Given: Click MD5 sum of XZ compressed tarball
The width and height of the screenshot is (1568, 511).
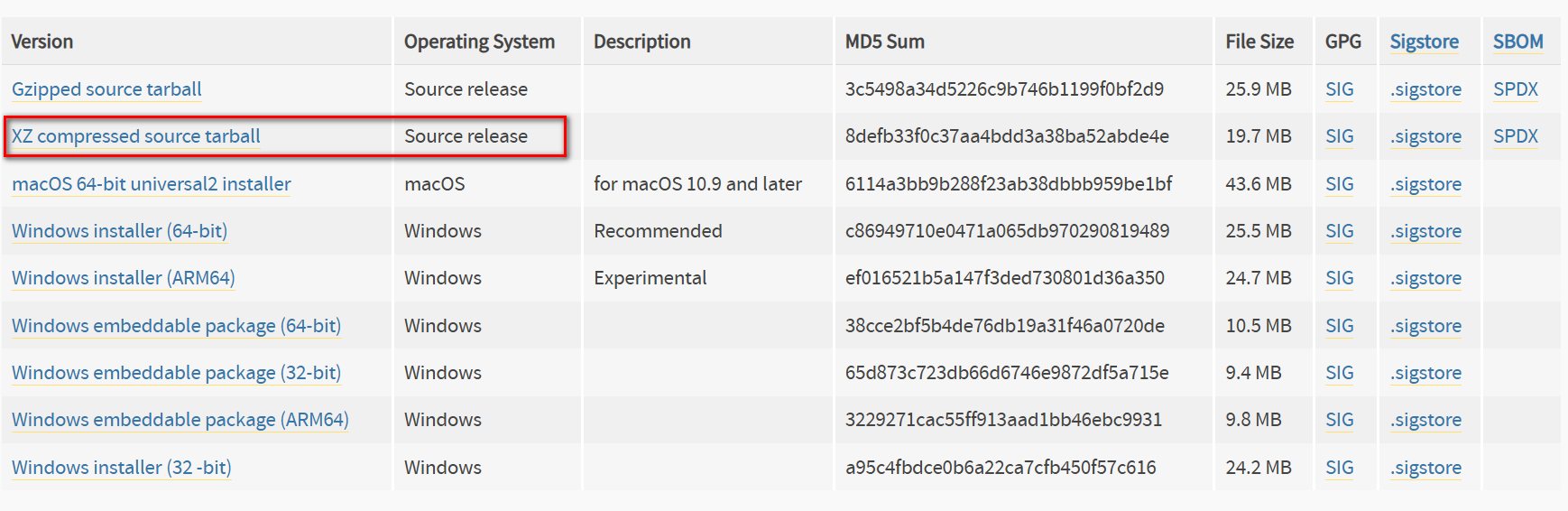Looking at the screenshot, I should (1006, 136).
